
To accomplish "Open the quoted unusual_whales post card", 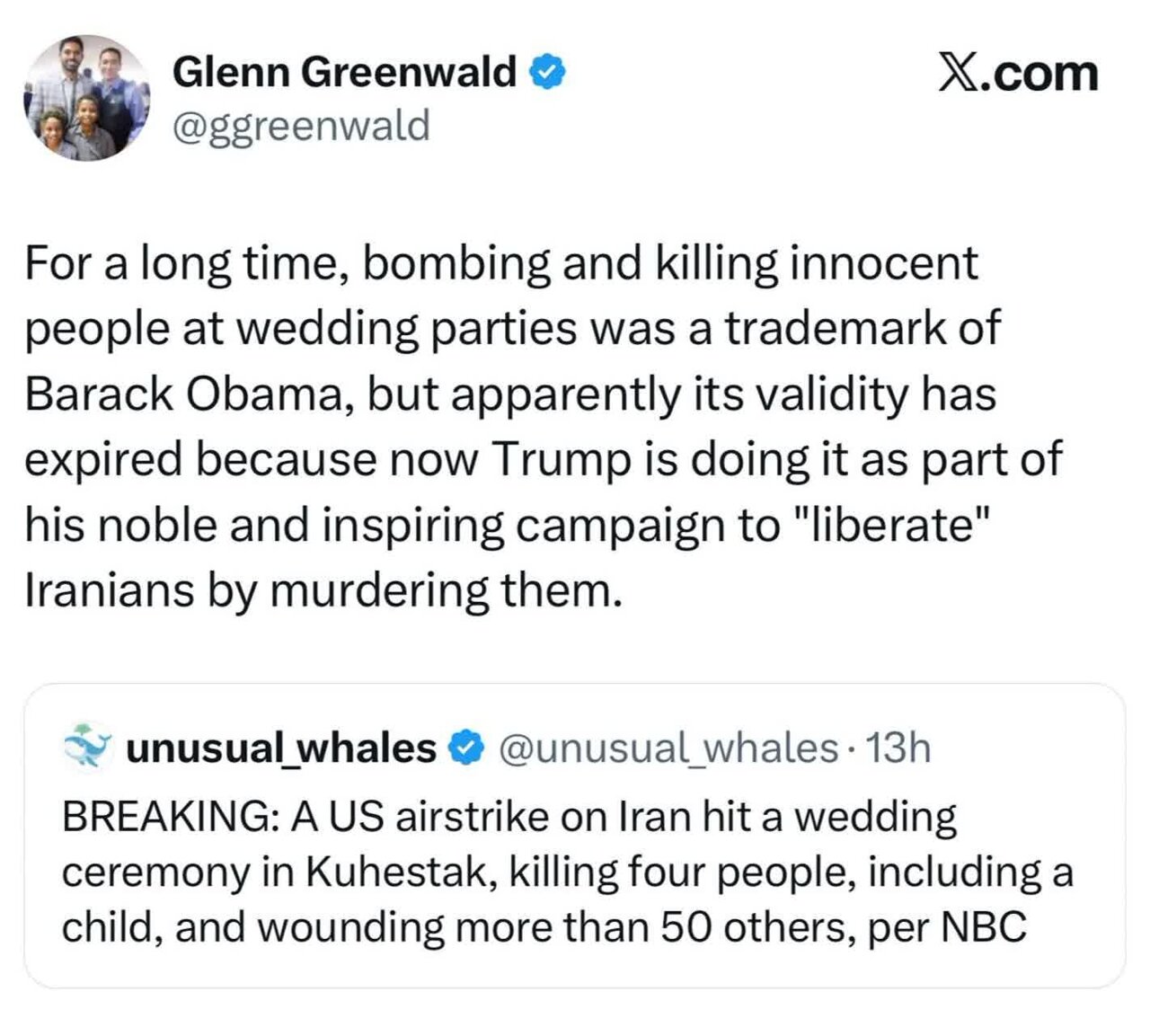I will 574,836.
